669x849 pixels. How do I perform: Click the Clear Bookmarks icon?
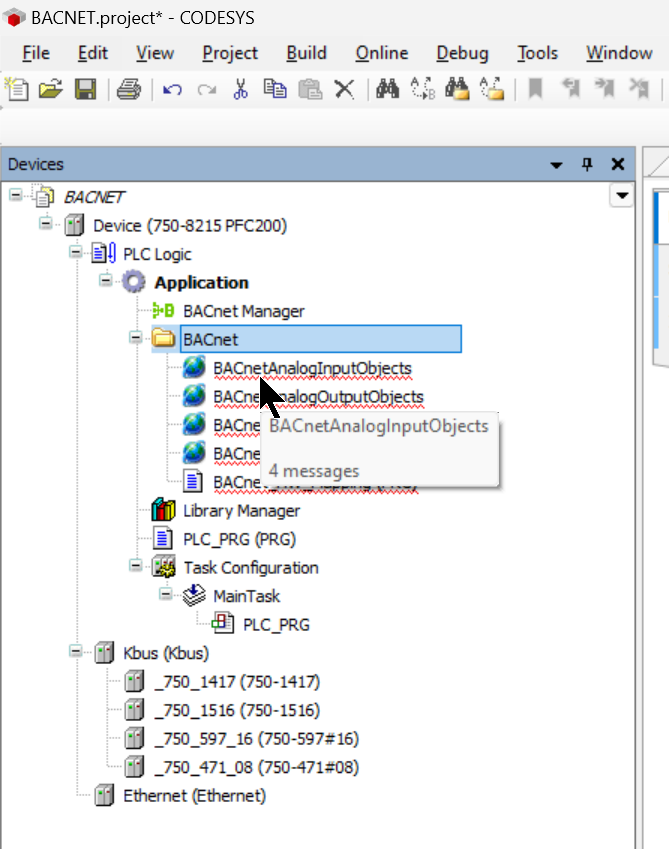tap(639, 88)
